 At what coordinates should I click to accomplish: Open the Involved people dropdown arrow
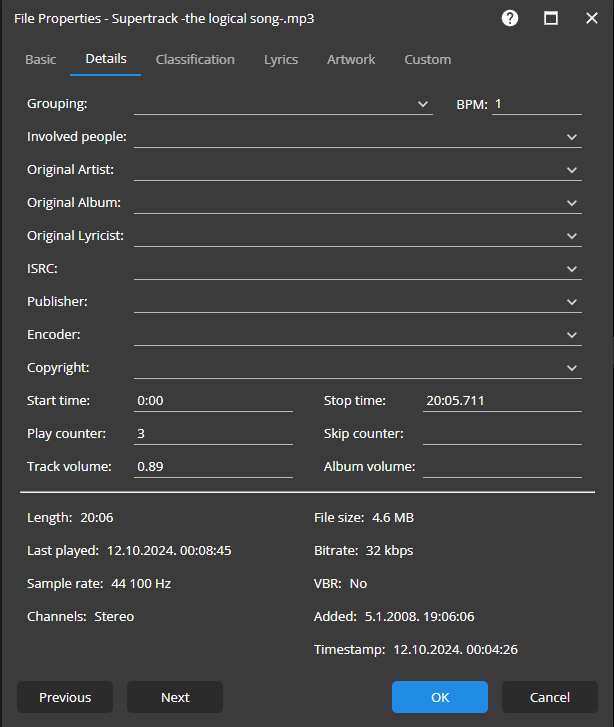click(572, 137)
